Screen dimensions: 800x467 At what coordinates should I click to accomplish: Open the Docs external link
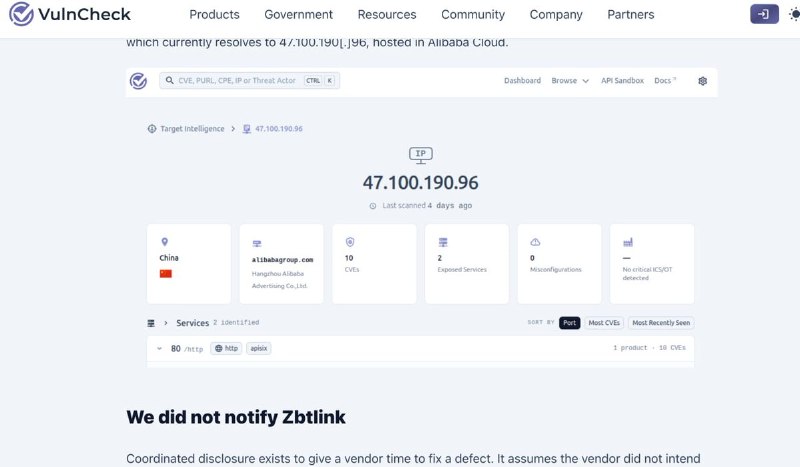click(x=665, y=81)
